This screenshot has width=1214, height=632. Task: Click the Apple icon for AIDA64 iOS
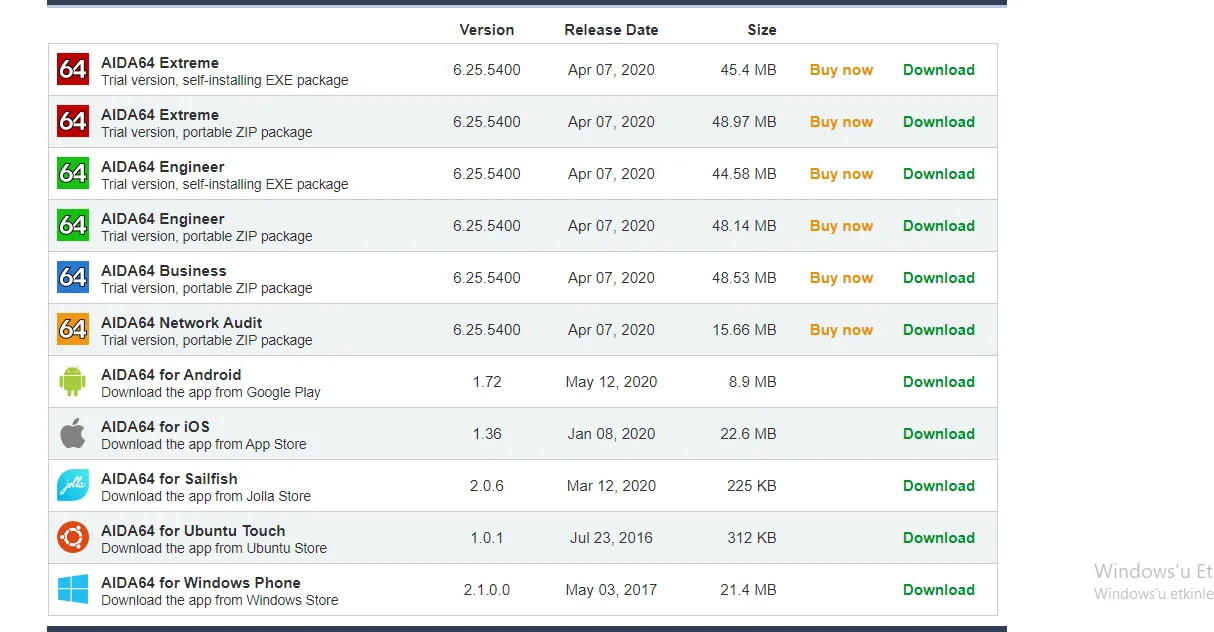(x=72, y=433)
